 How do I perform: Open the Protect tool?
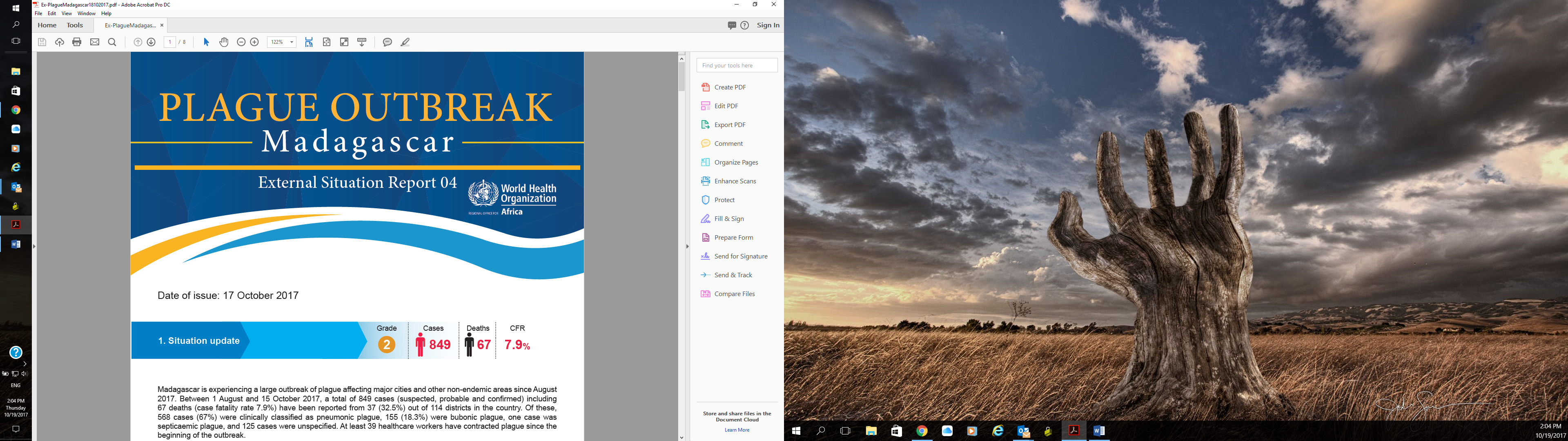[718, 200]
